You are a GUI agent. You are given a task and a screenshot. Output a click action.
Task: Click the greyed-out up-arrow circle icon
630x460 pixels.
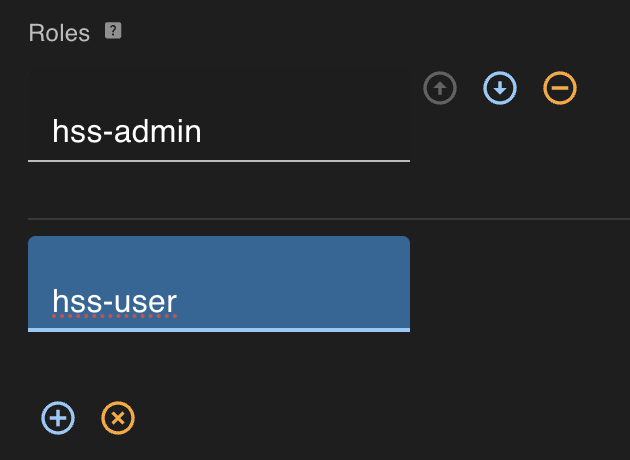(440, 89)
